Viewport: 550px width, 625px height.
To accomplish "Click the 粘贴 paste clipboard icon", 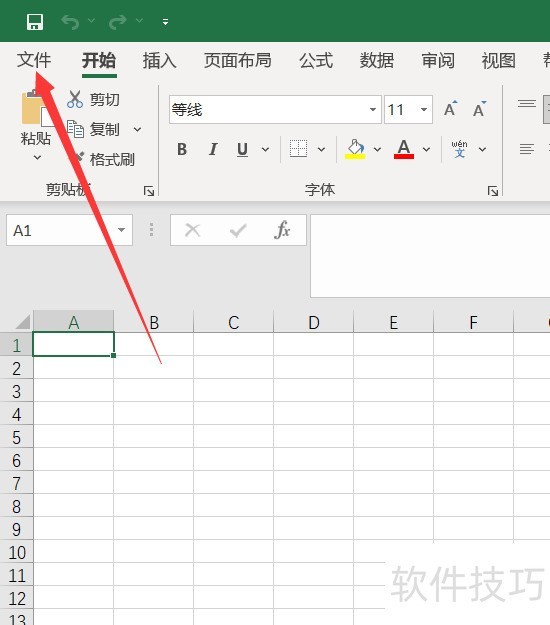I will [x=36, y=108].
